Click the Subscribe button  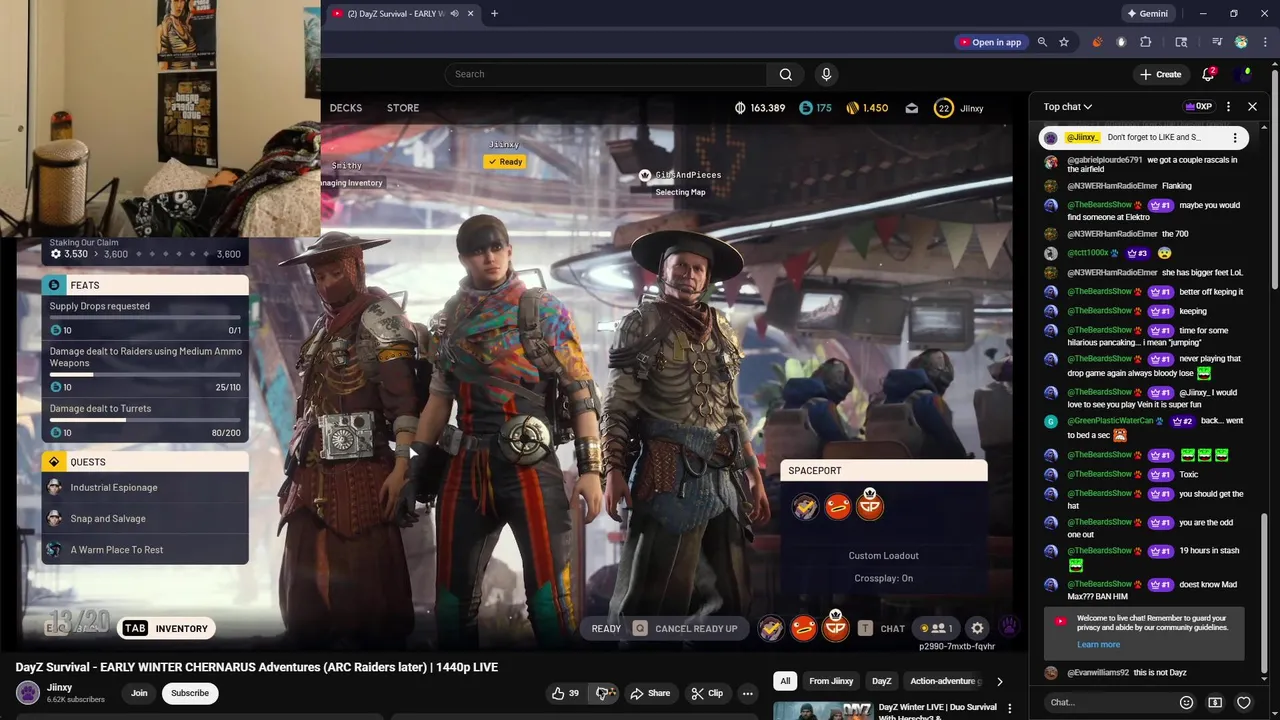190,693
